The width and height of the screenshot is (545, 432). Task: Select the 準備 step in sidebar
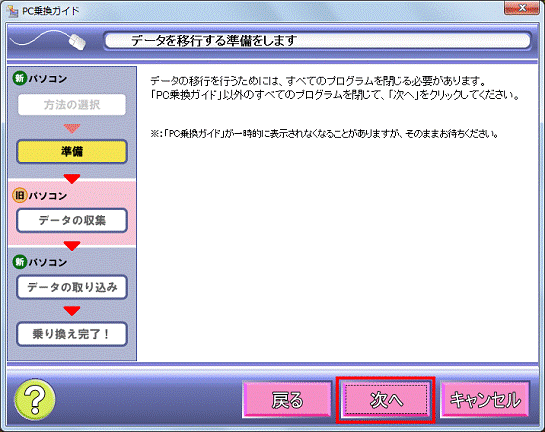tap(72, 152)
